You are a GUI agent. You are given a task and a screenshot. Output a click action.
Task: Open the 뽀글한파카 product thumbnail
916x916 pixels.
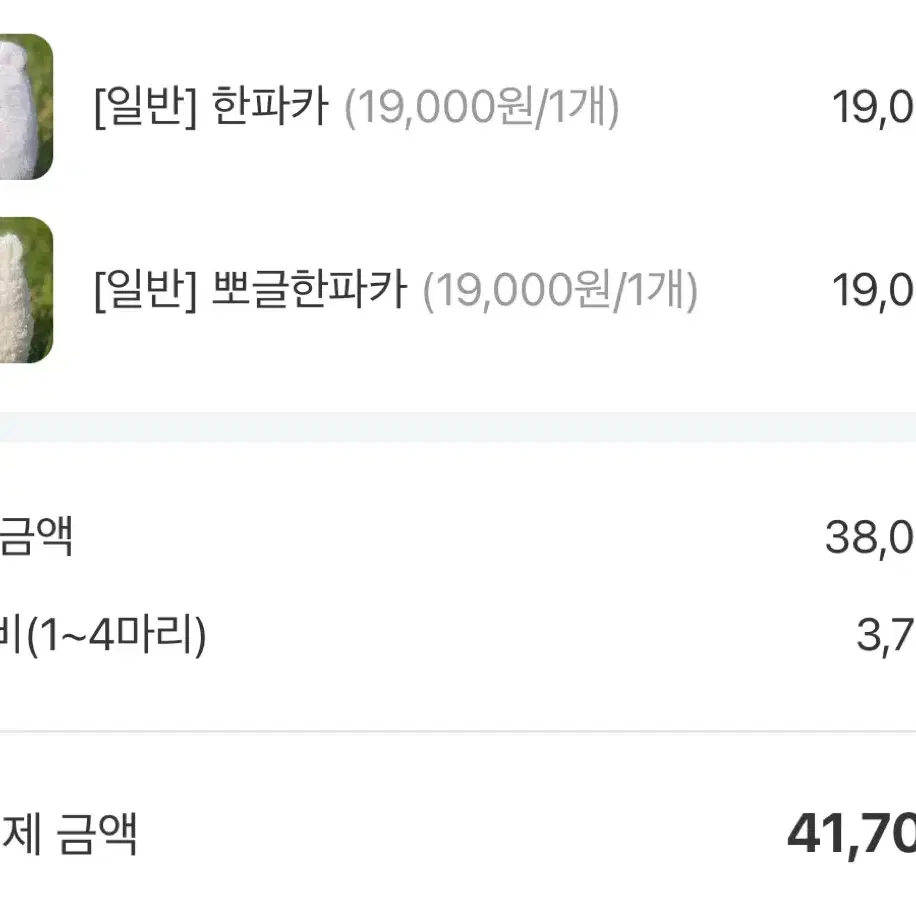click(x=26, y=290)
